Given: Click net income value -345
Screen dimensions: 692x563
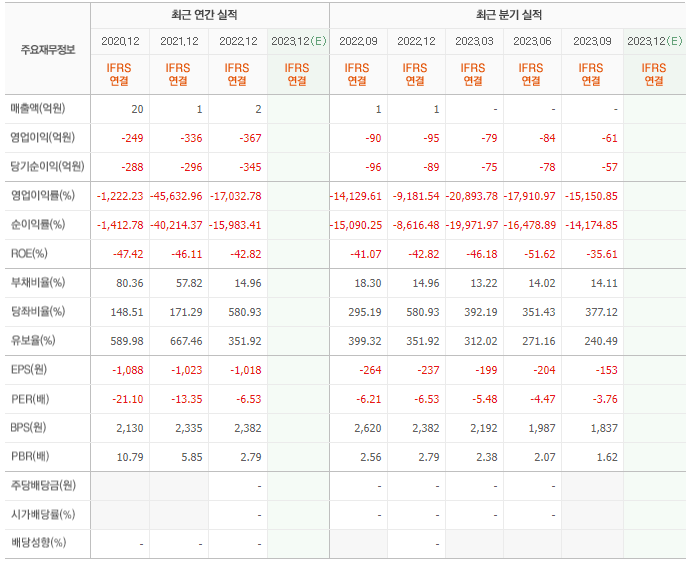Looking at the screenshot, I should tap(250, 167).
